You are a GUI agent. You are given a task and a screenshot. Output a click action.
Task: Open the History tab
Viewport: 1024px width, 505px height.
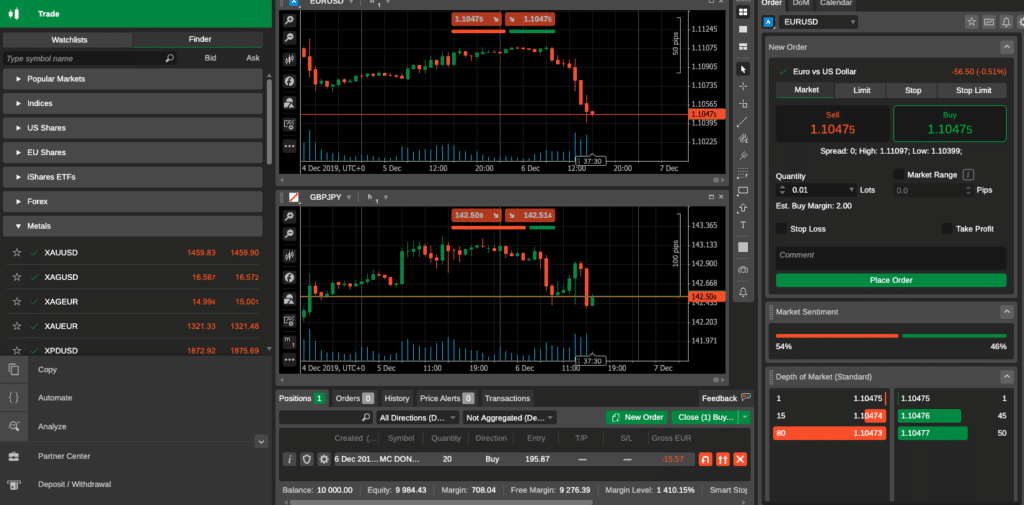[x=396, y=398]
